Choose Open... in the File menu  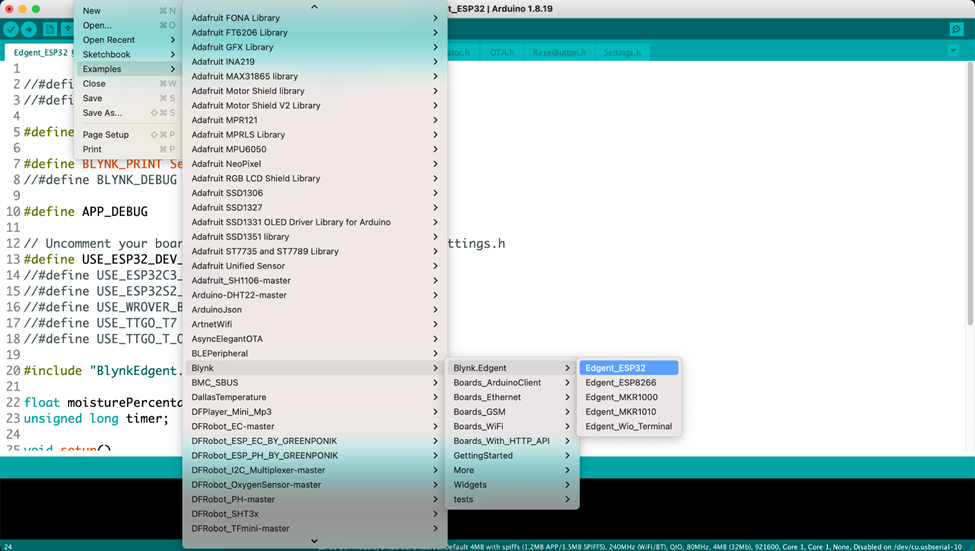128,25
